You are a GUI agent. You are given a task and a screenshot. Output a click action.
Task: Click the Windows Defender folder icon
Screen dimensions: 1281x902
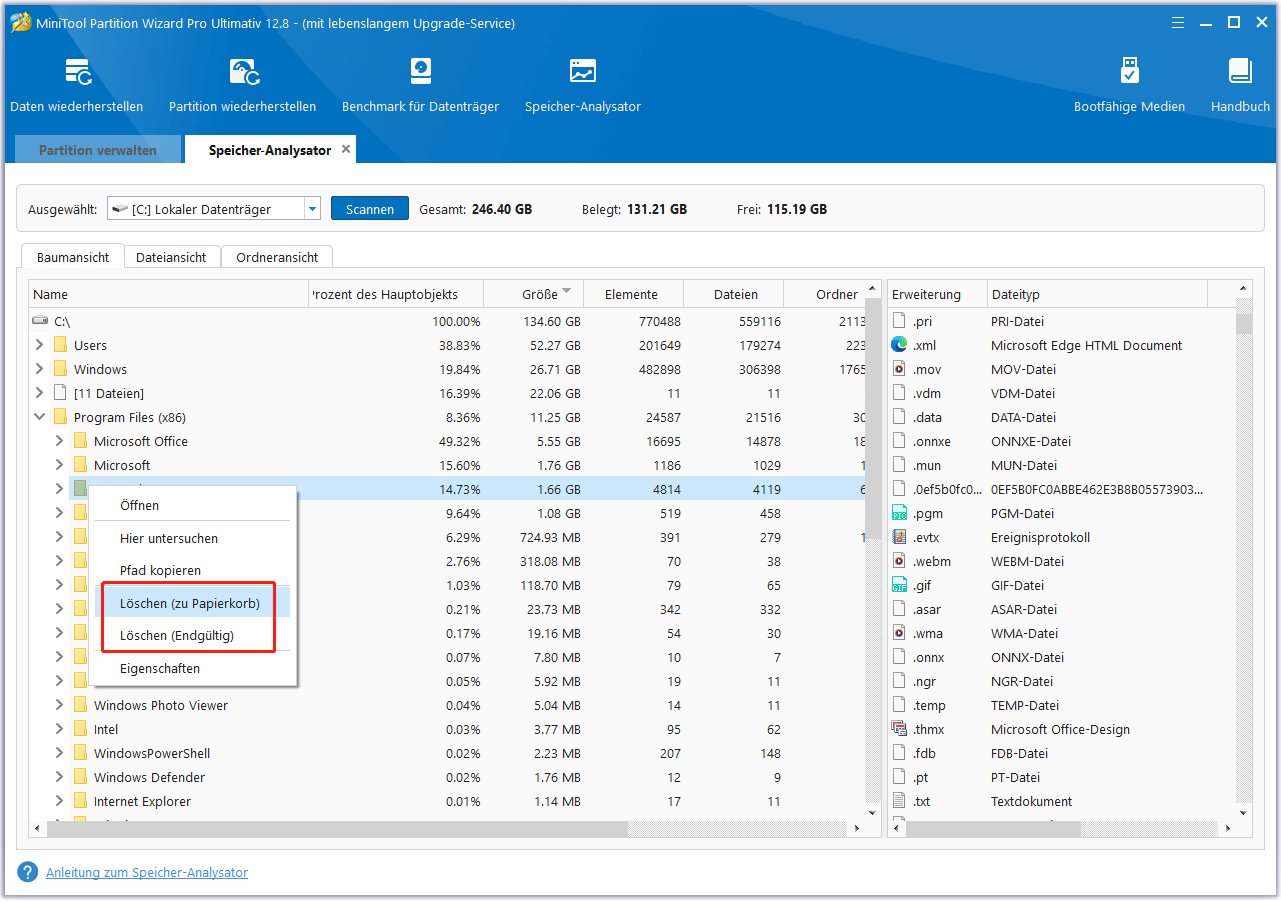click(81, 777)
